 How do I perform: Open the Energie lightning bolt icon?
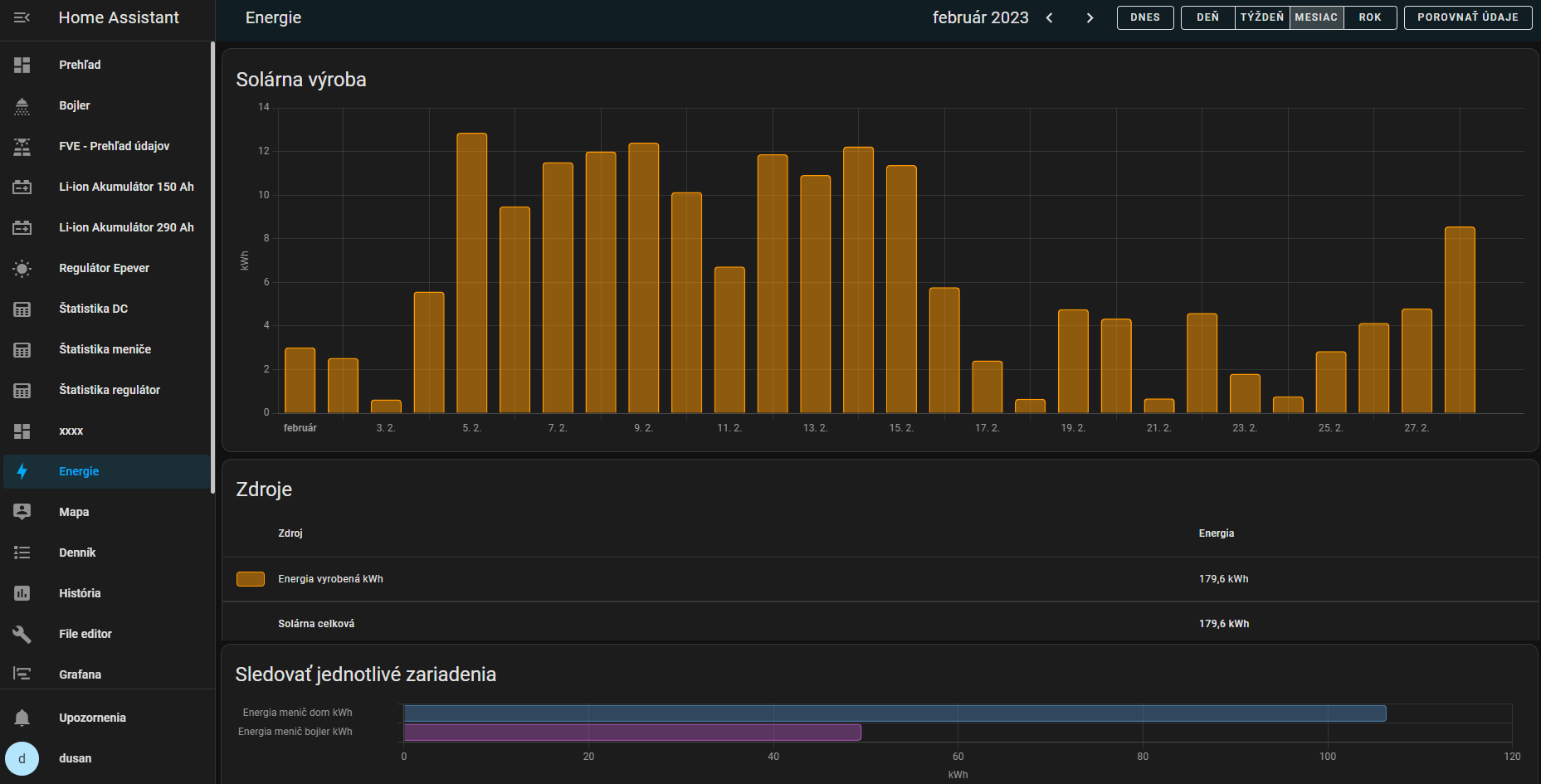22,471
